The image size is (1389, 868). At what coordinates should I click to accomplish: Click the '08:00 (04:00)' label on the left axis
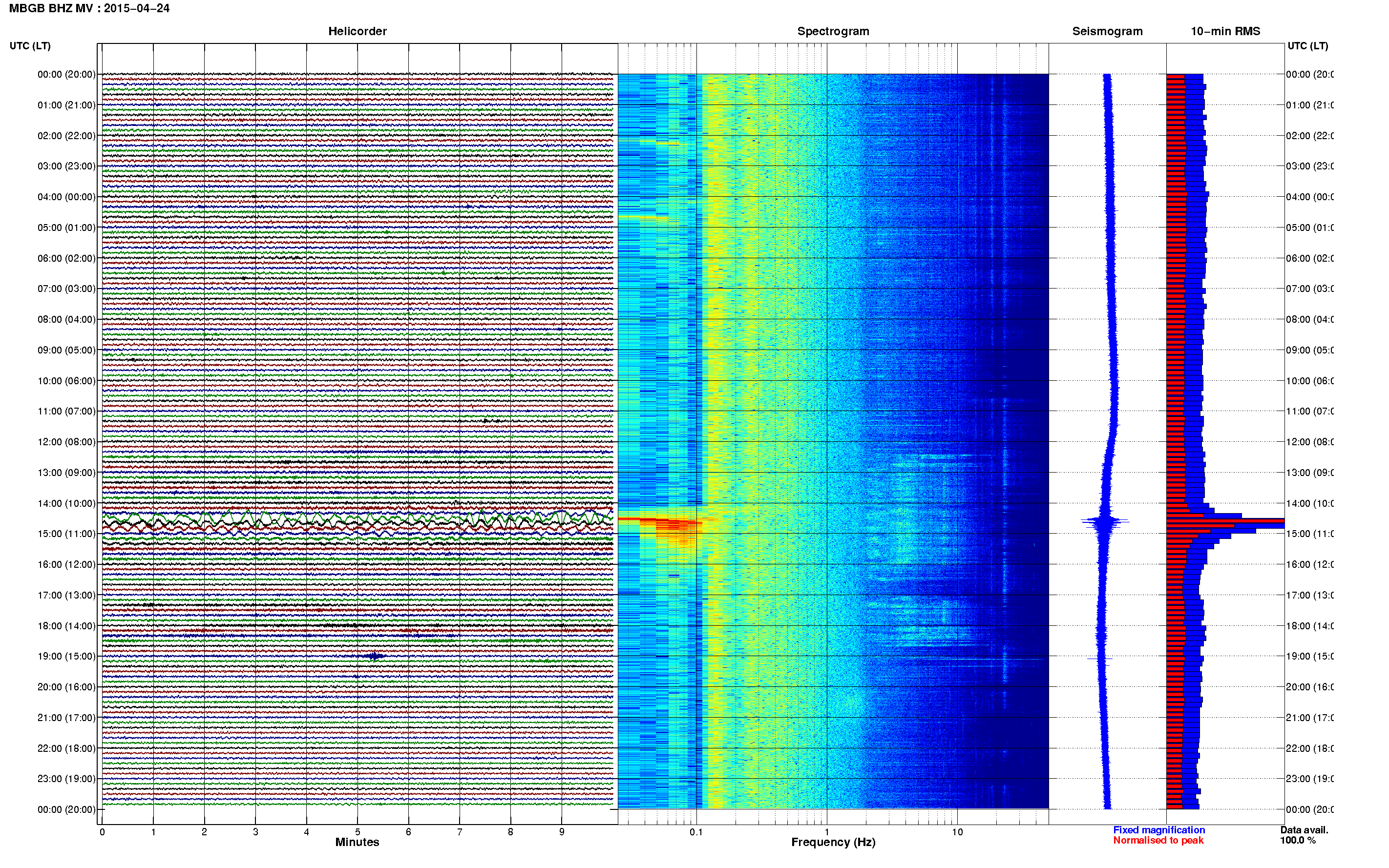point(66,319)
